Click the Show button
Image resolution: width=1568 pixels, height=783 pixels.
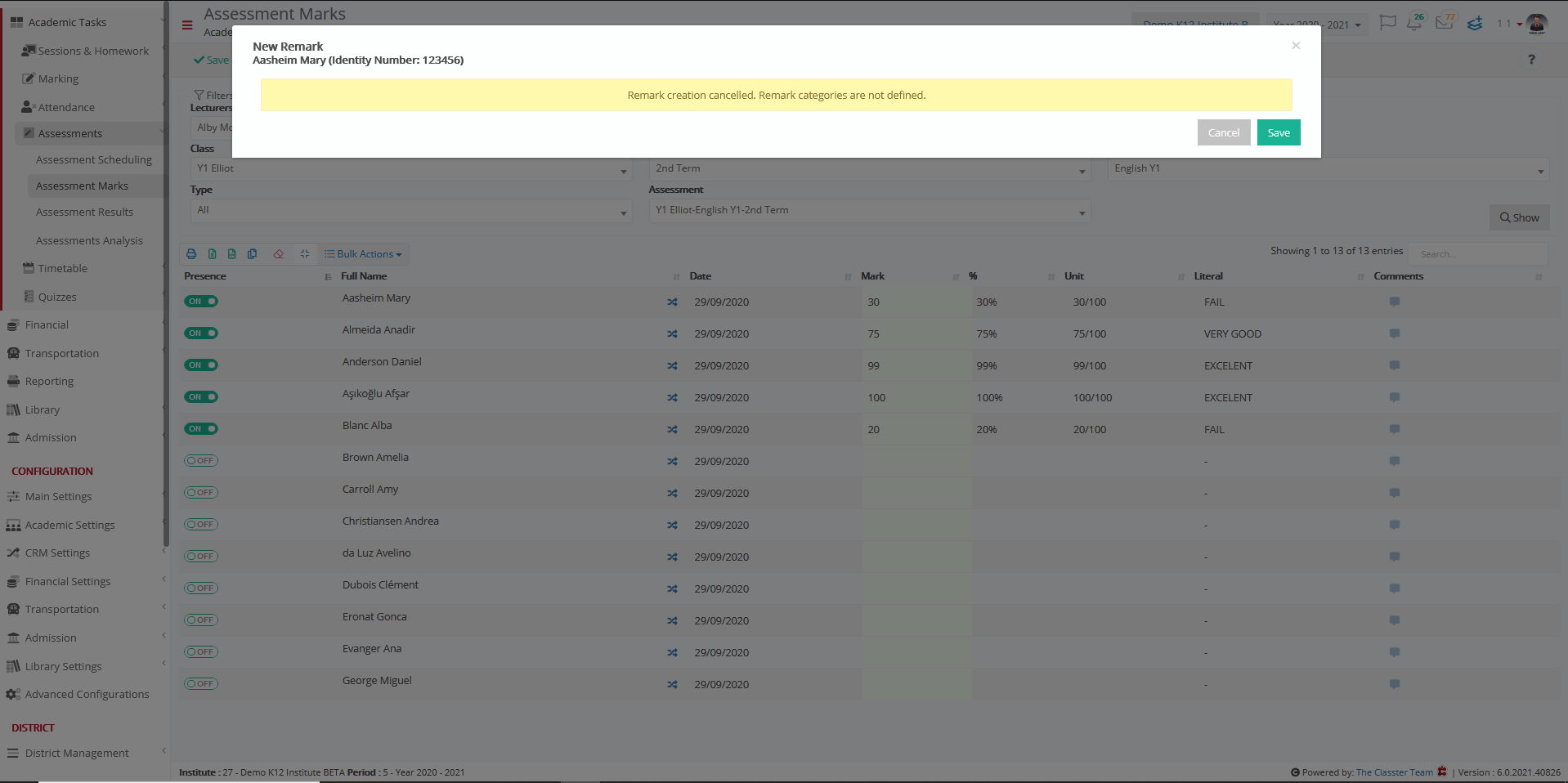pyautogui.click(x=1519, y=217)
